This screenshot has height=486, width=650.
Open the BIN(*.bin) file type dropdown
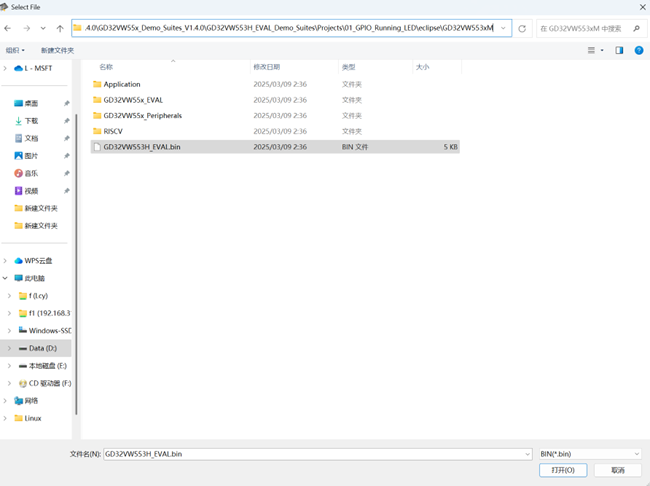point(589,454)
